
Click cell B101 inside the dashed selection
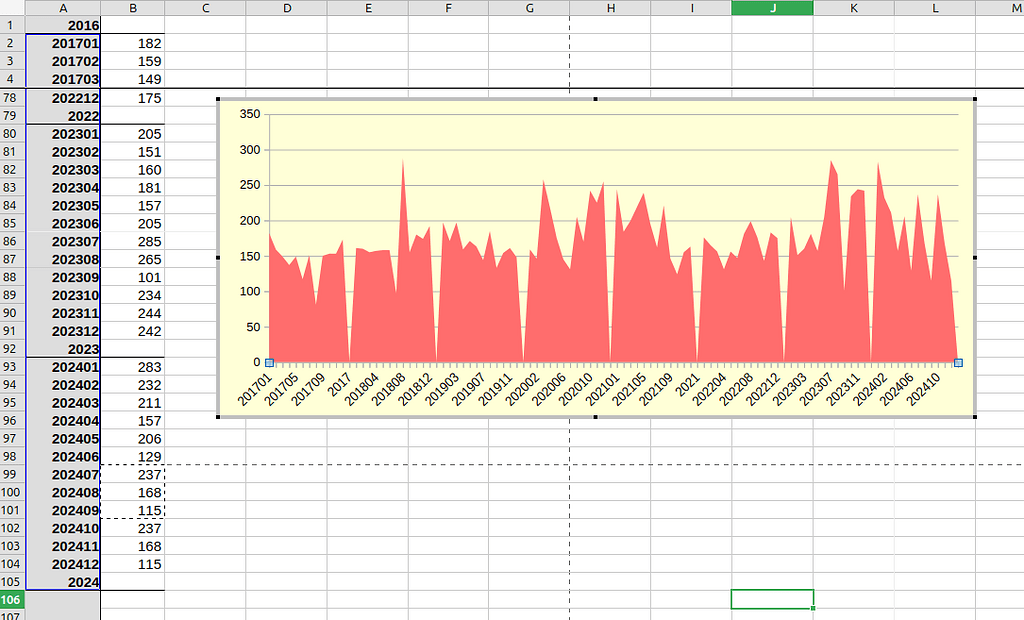pos(132,511)
